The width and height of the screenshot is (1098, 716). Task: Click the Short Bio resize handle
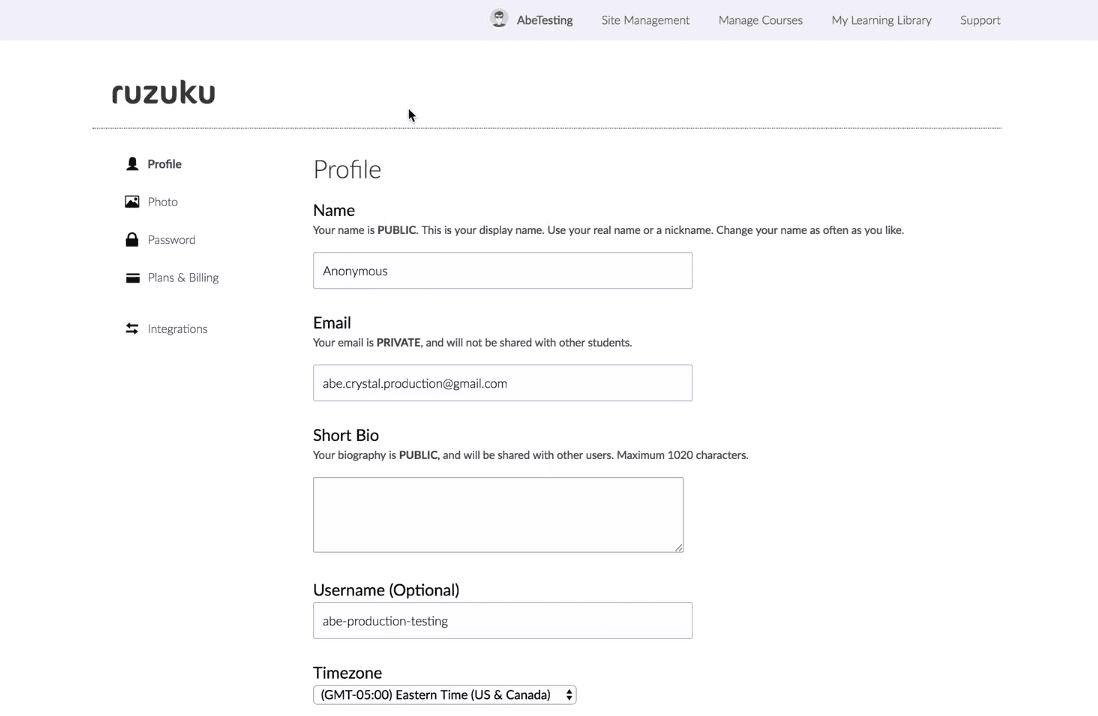click(x=679, y=547)
